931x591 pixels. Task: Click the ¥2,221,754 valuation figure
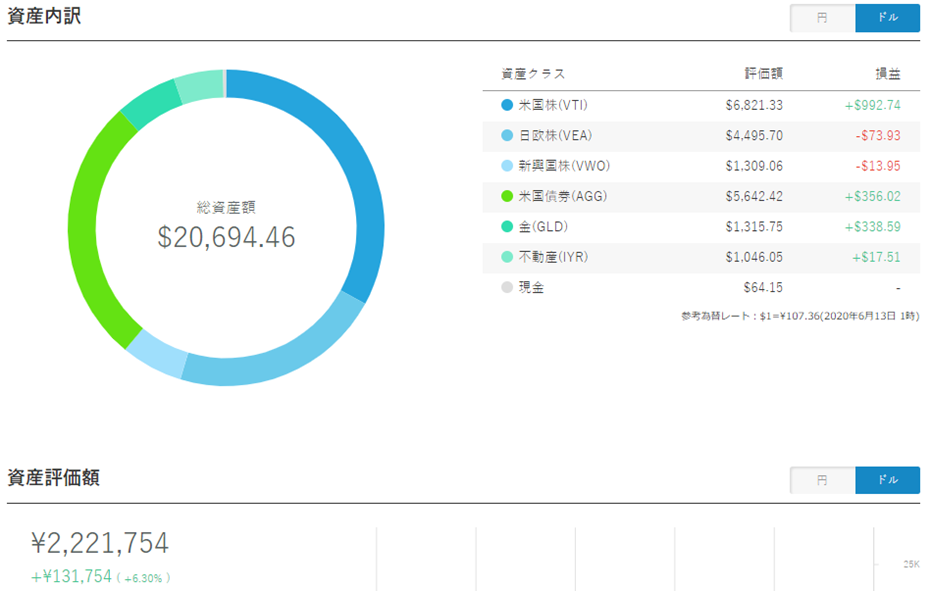pyautogui.click(x=100, y=543)
